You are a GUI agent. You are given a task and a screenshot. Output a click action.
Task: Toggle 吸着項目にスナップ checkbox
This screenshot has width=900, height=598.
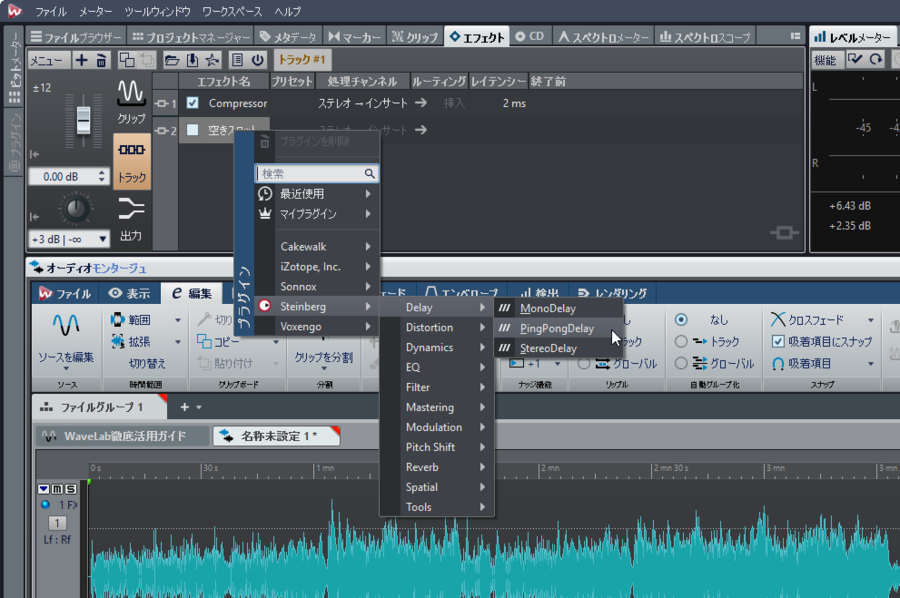coord(778,341)
